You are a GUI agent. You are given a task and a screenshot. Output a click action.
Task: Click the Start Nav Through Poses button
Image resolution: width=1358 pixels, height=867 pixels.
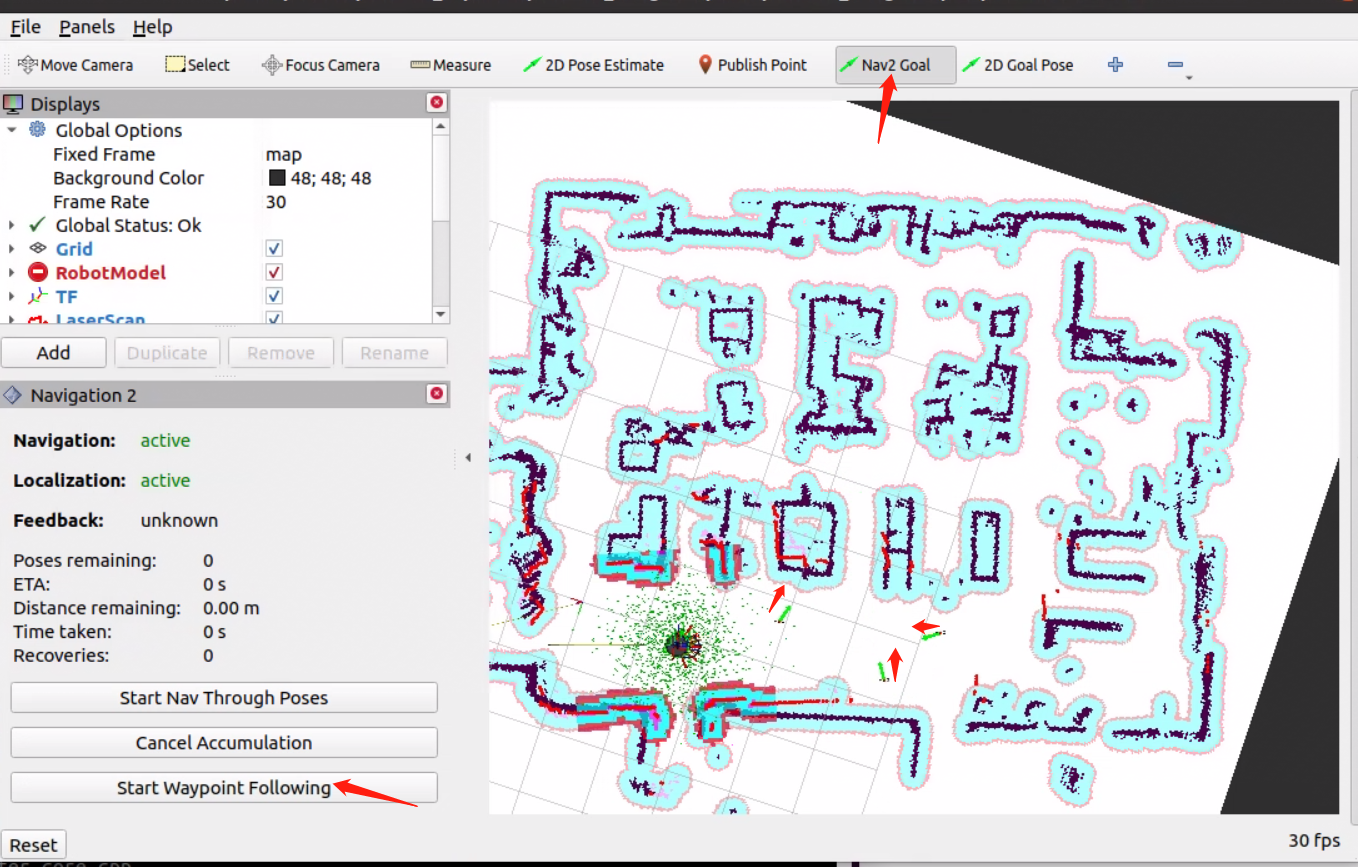click(x=224, y=698)
